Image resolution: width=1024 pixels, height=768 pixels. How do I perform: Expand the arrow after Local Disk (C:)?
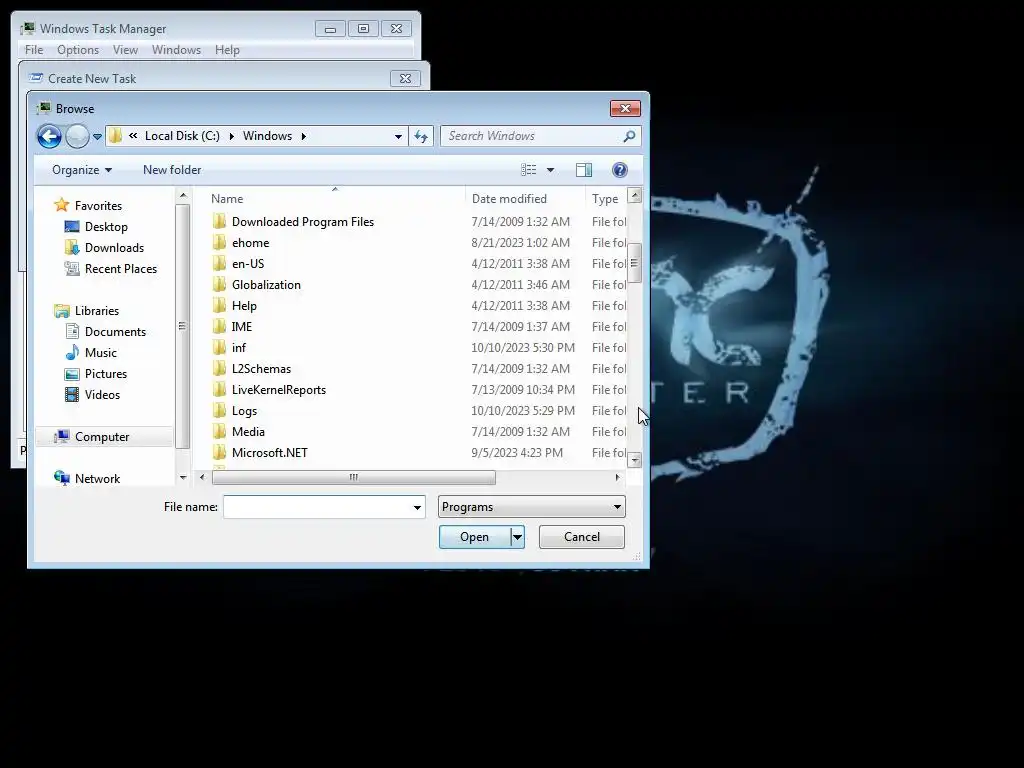click(232, 136)
